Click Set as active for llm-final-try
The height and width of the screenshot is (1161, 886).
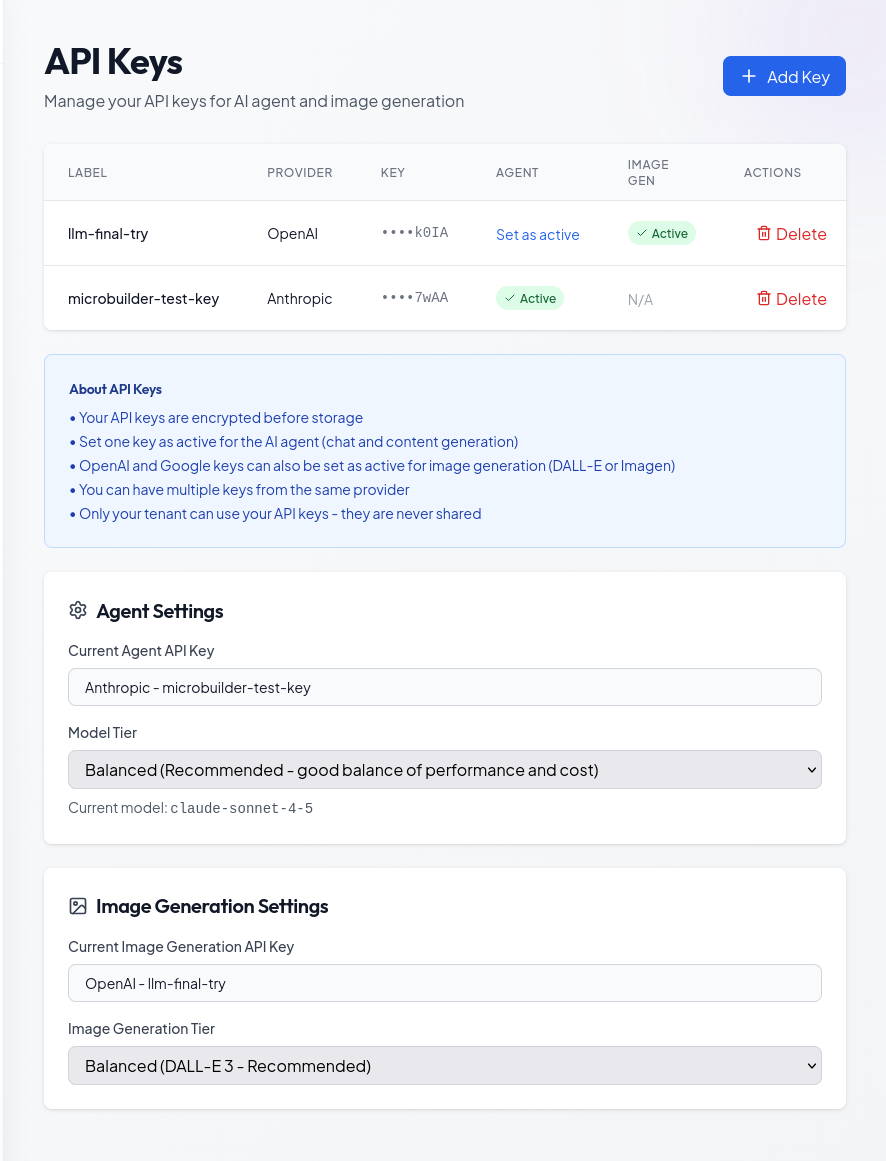[537, 234]
